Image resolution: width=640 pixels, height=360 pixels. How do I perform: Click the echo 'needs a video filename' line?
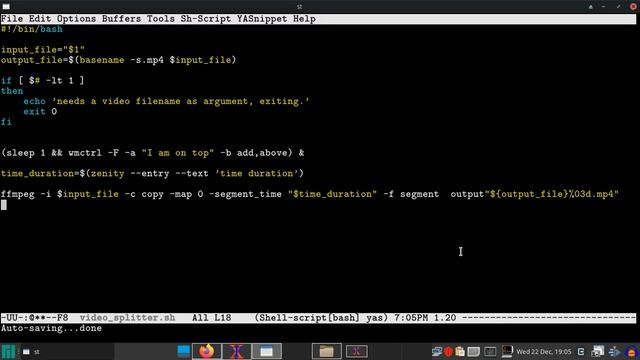coord(166,101)
